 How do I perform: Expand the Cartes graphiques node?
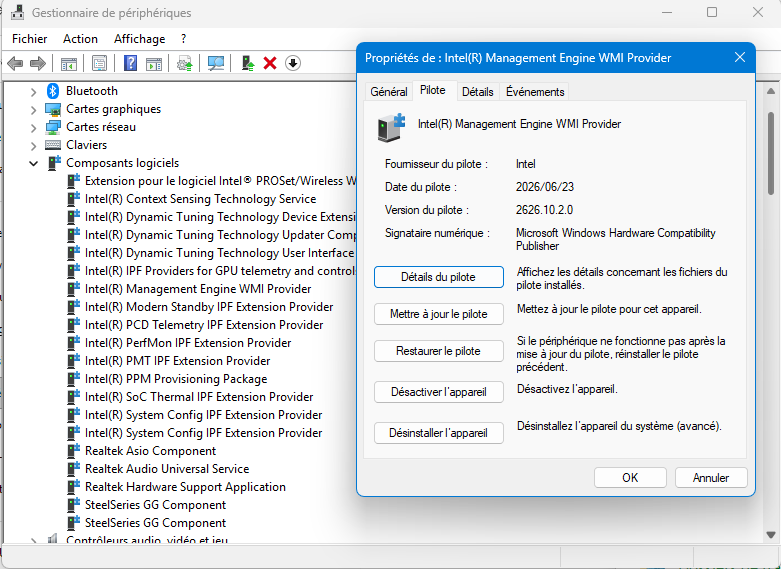tap(33, 110)
